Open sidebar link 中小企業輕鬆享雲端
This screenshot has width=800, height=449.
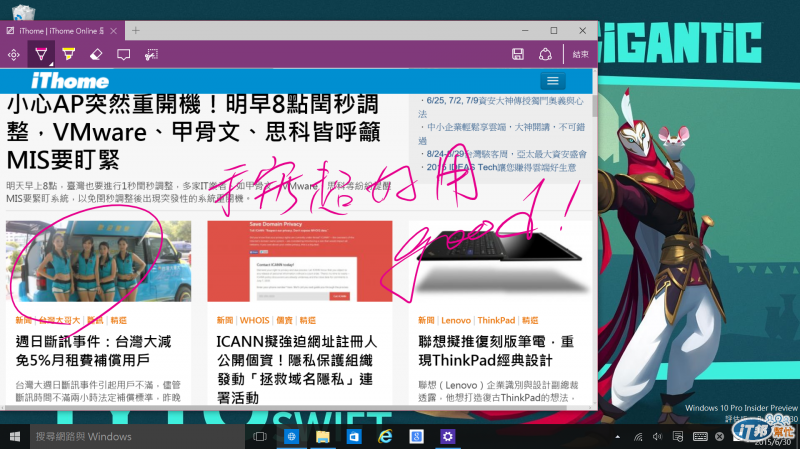tap(501, 134)
